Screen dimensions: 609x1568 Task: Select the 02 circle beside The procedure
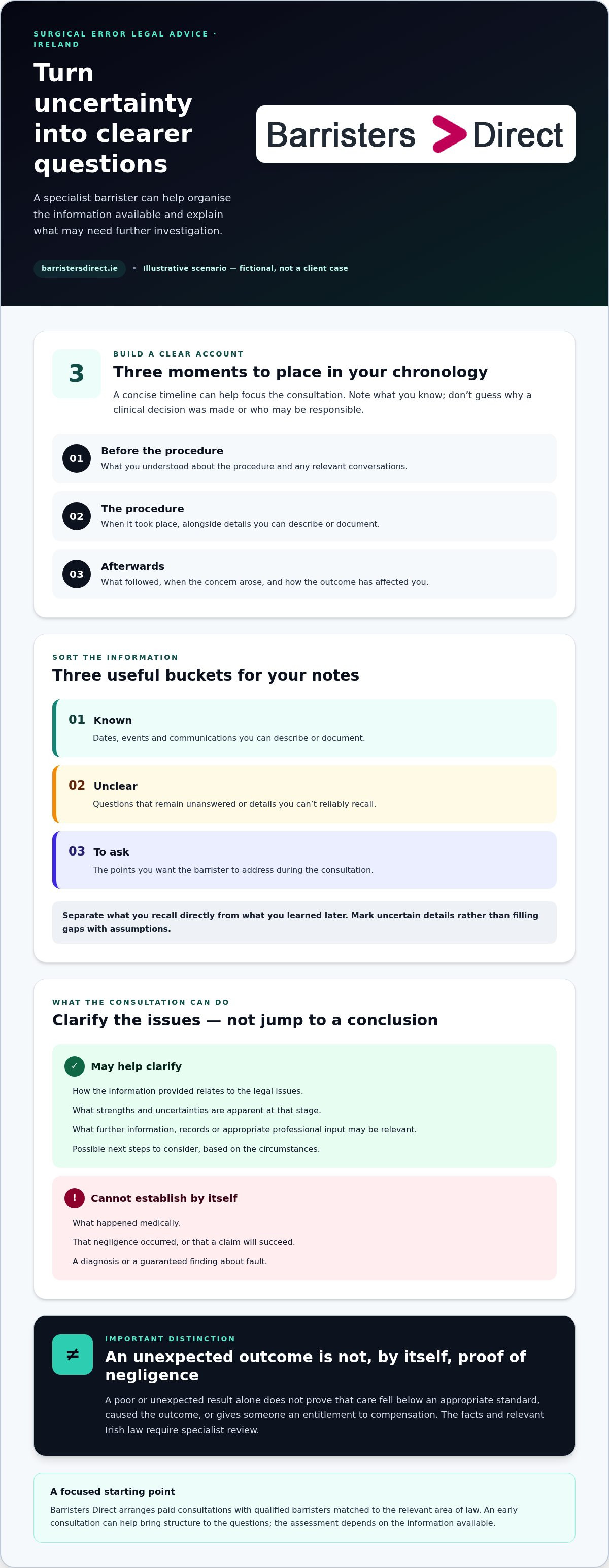coord(76,516)
